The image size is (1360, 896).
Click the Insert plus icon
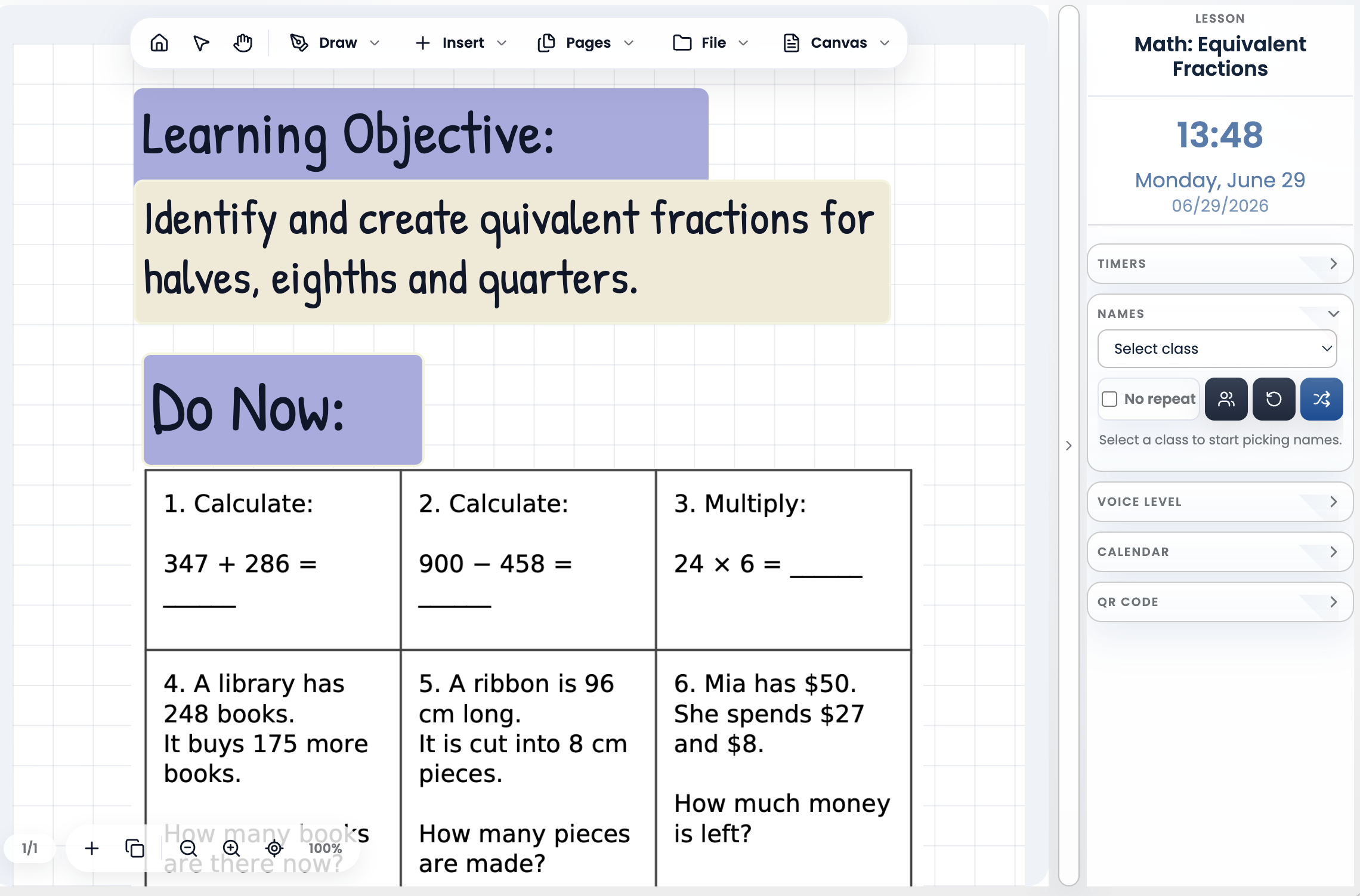coord(422,43)
